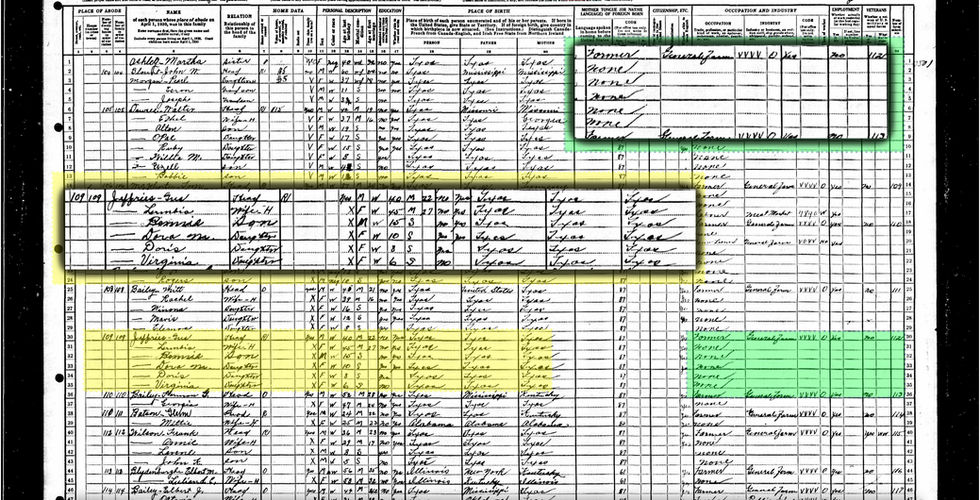980x500 pixels.
Task: Click Gus's age 40 in the enlarged callout
Action: coord(393,198)
